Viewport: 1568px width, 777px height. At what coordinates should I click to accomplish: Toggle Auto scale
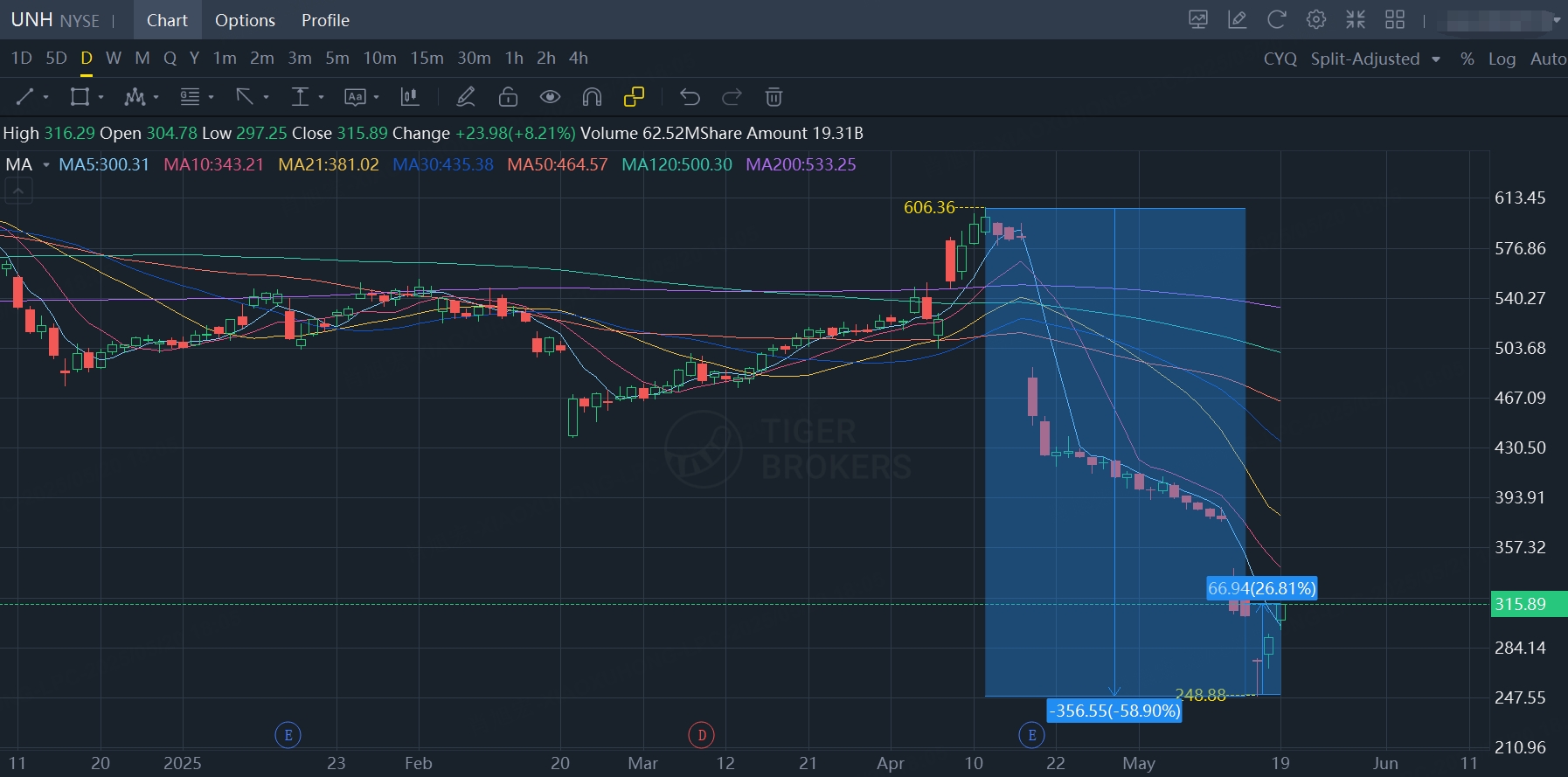coord(1548,59)
